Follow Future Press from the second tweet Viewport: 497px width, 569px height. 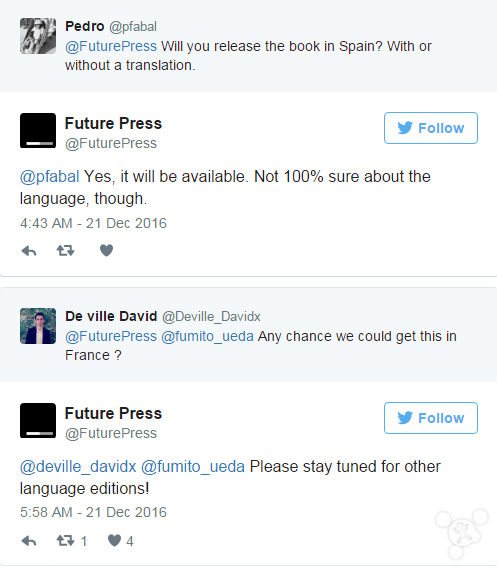431,418
